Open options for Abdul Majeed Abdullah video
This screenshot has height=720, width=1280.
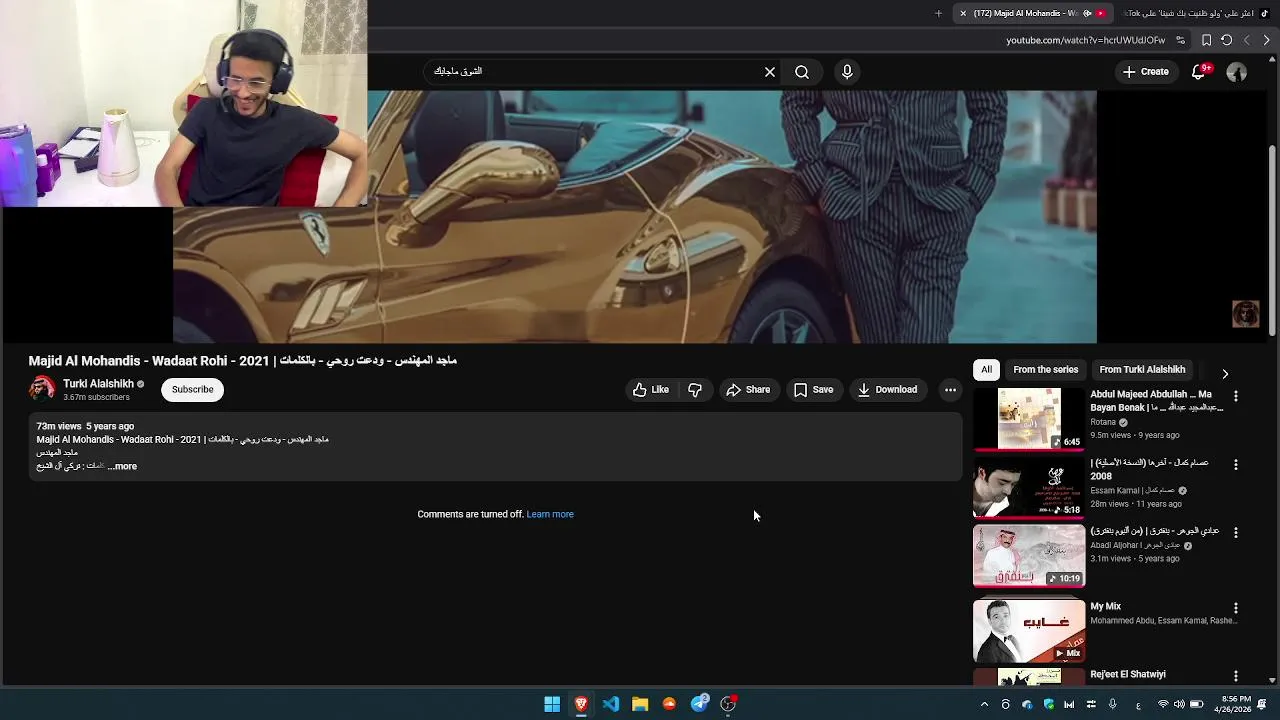coord(1236,397)
